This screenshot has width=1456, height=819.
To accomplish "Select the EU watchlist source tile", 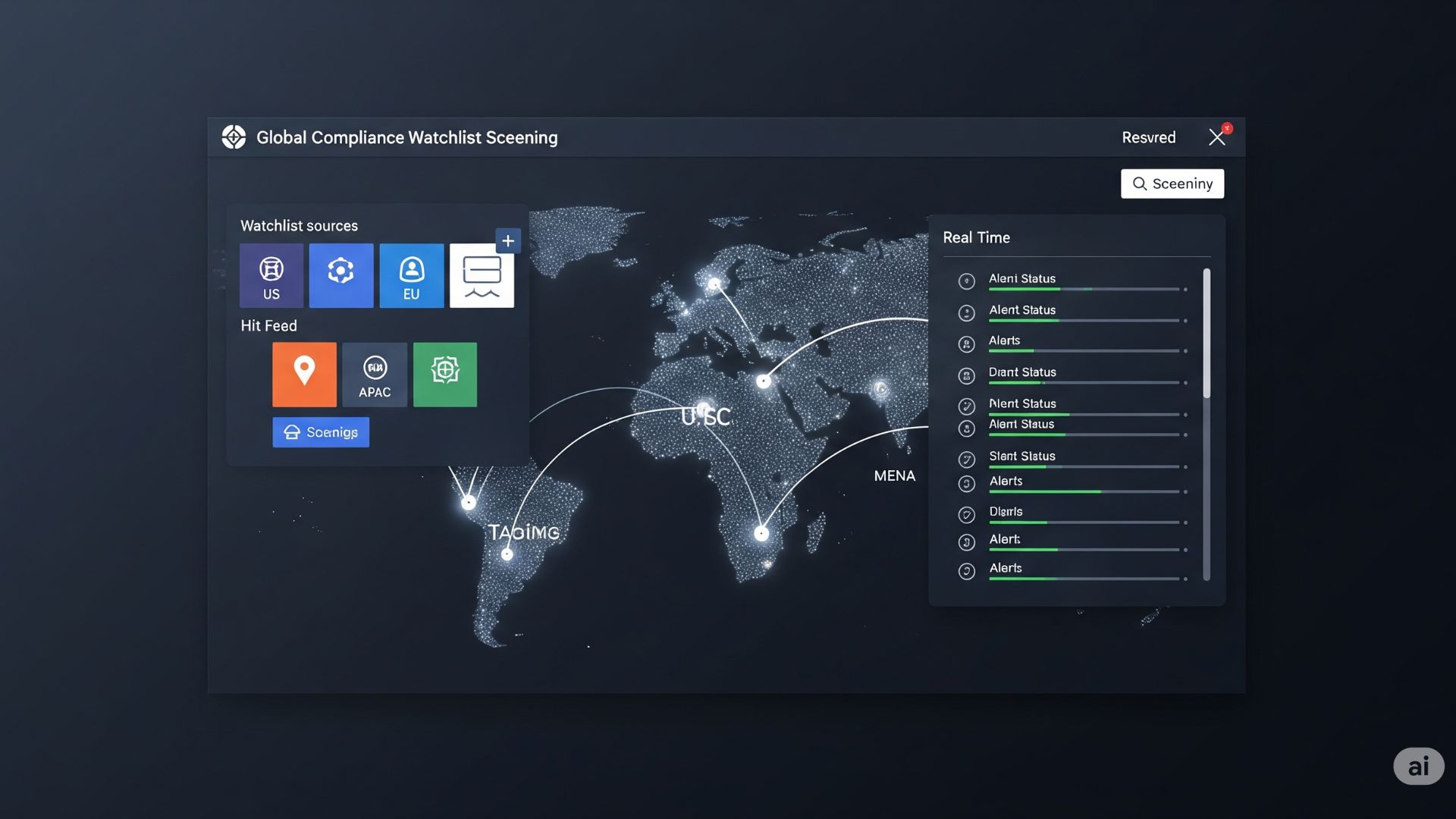I will [x=411, y=275].
